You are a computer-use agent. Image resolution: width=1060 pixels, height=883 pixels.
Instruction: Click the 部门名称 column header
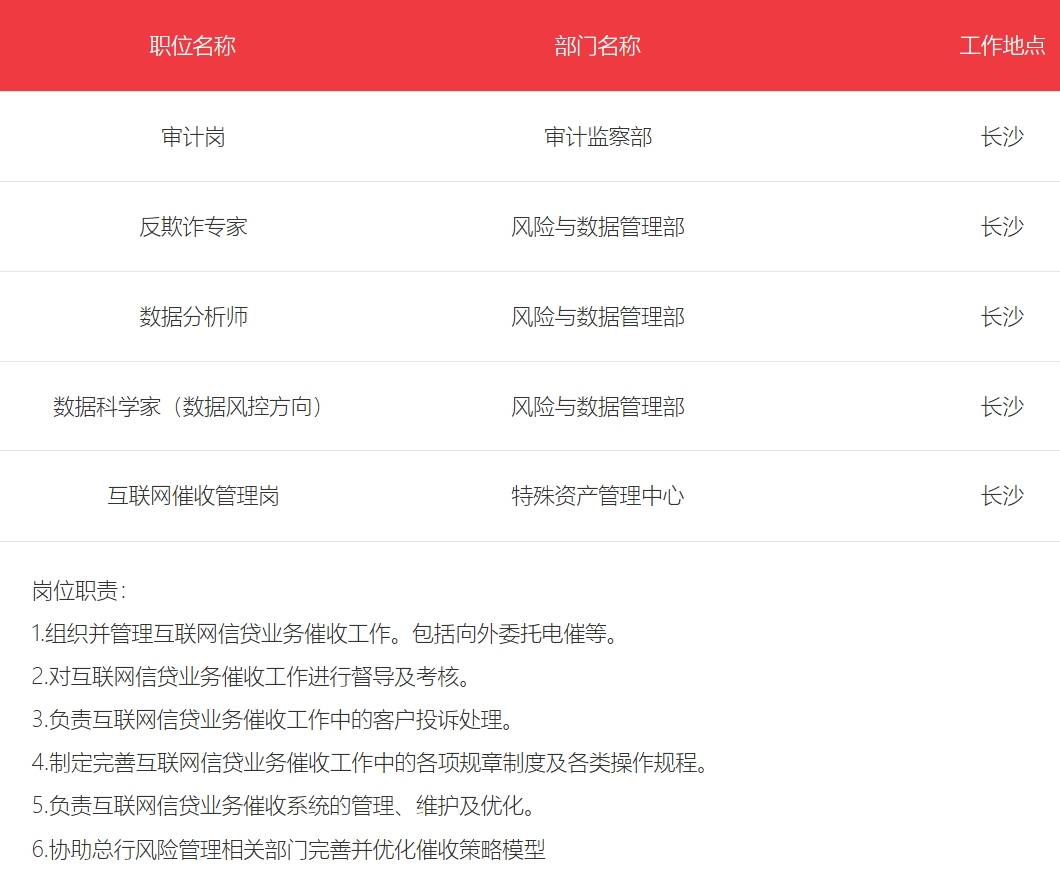(598, 45)
